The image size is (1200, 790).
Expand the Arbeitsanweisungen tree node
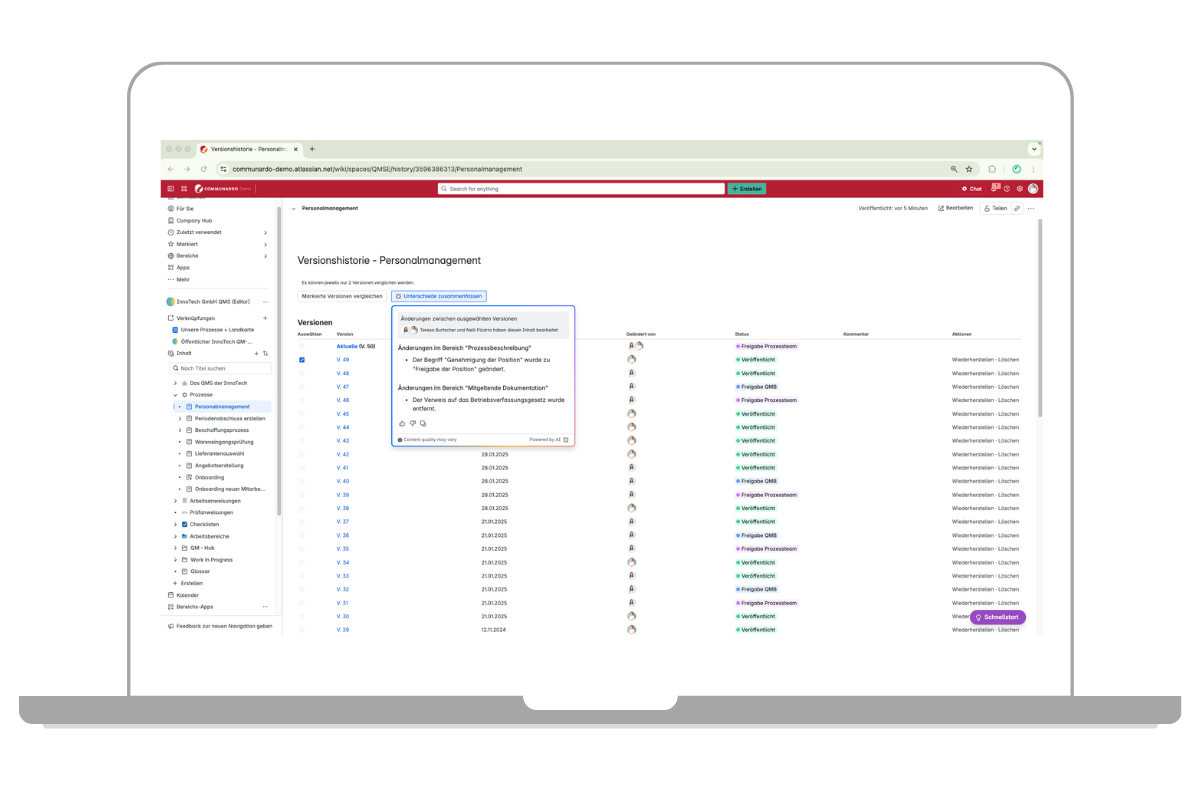click(175, 501)
